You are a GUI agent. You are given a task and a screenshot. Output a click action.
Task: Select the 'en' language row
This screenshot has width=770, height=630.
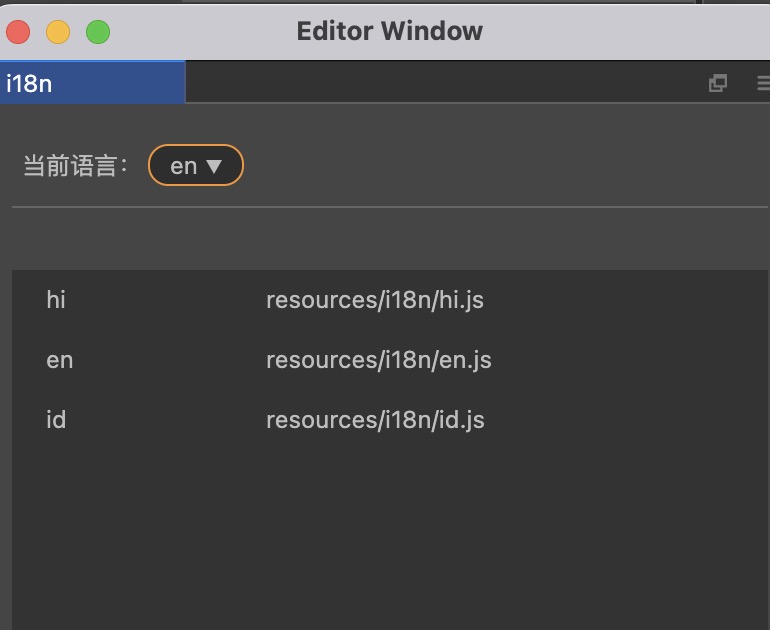(59, 359)
